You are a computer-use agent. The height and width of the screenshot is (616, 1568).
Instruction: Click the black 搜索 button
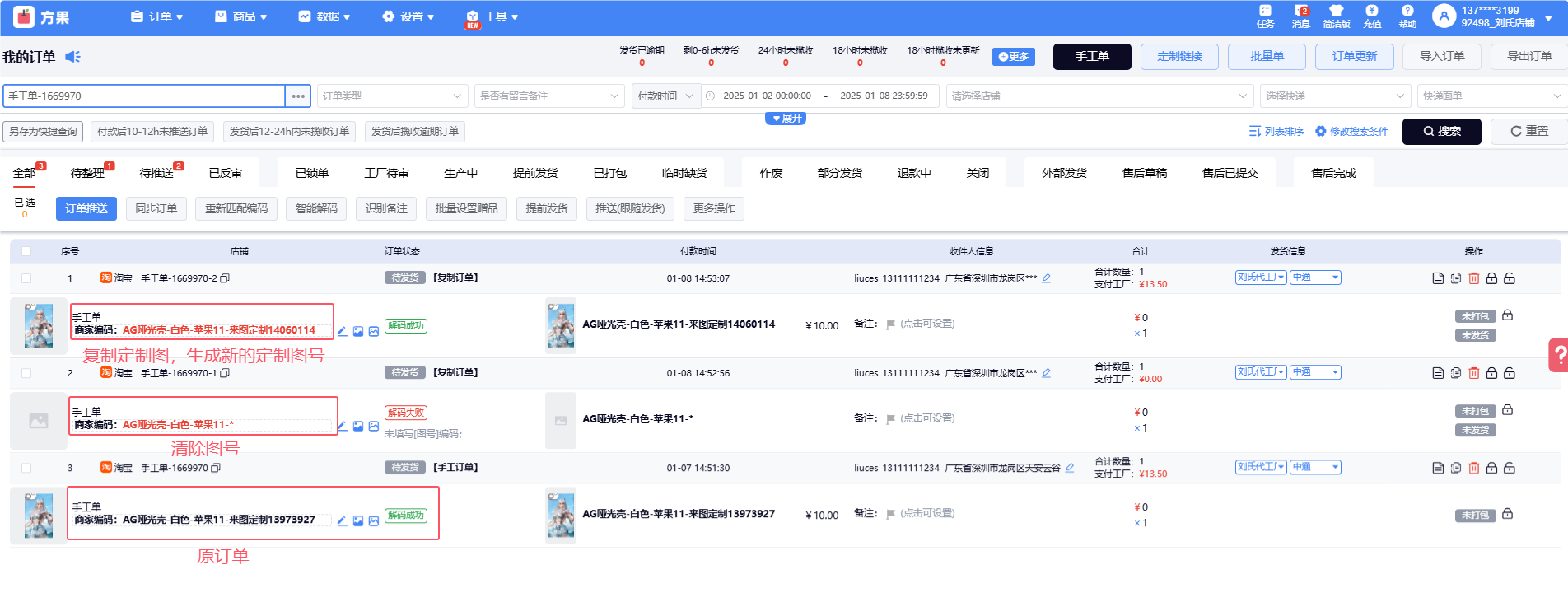click(1441, 132)
